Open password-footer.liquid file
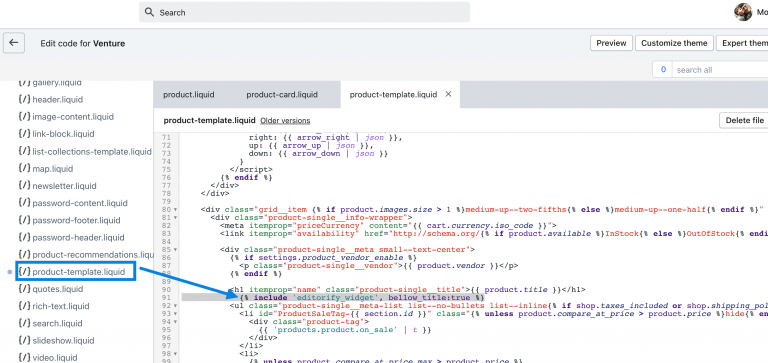Image resolution: width=768 pixels, height=363 pixels. 76,220
